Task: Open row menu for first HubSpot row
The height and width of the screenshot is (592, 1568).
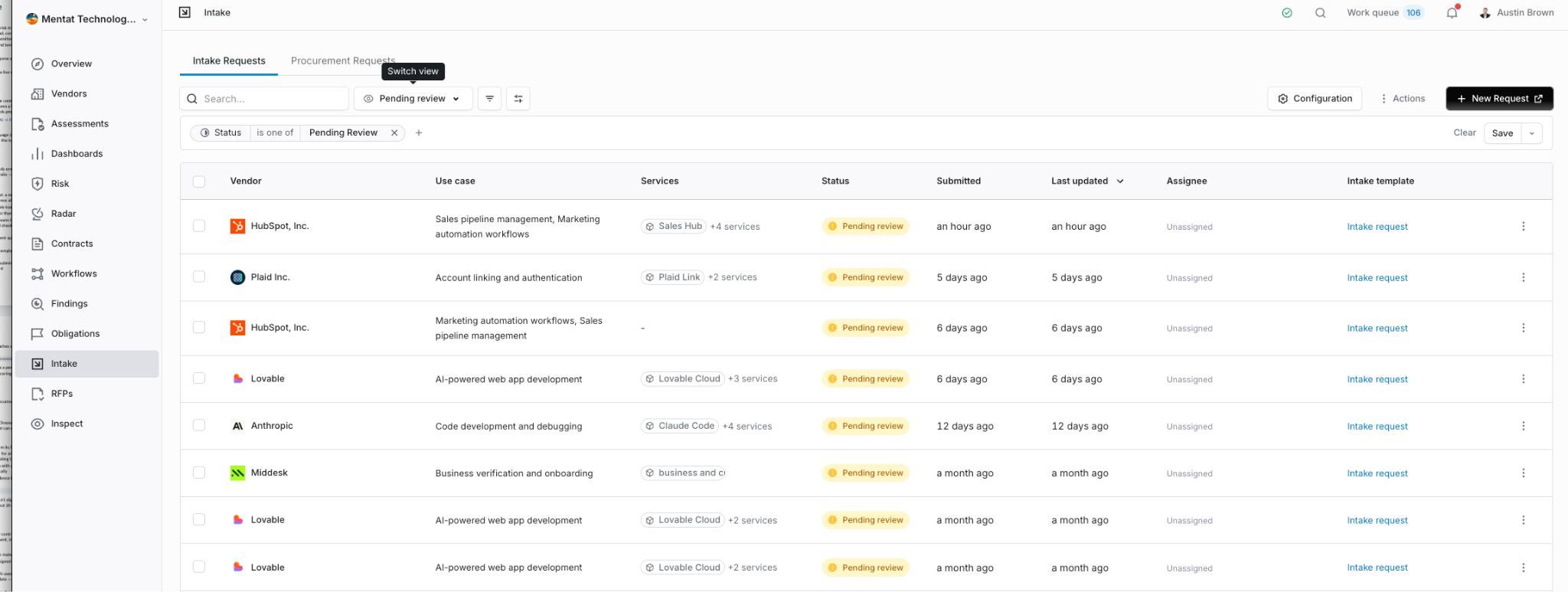Action: [x=1524, y=226]
